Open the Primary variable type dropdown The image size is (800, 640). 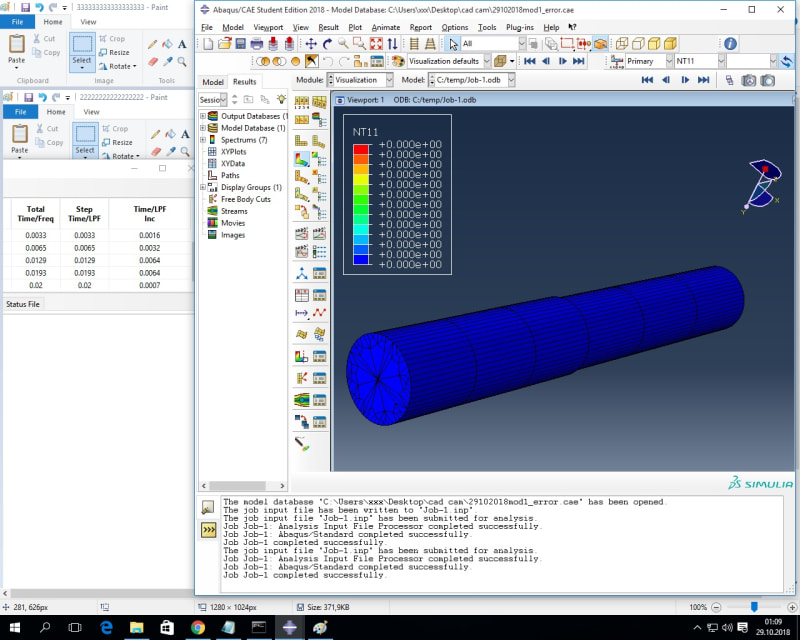tap(669, 61)
